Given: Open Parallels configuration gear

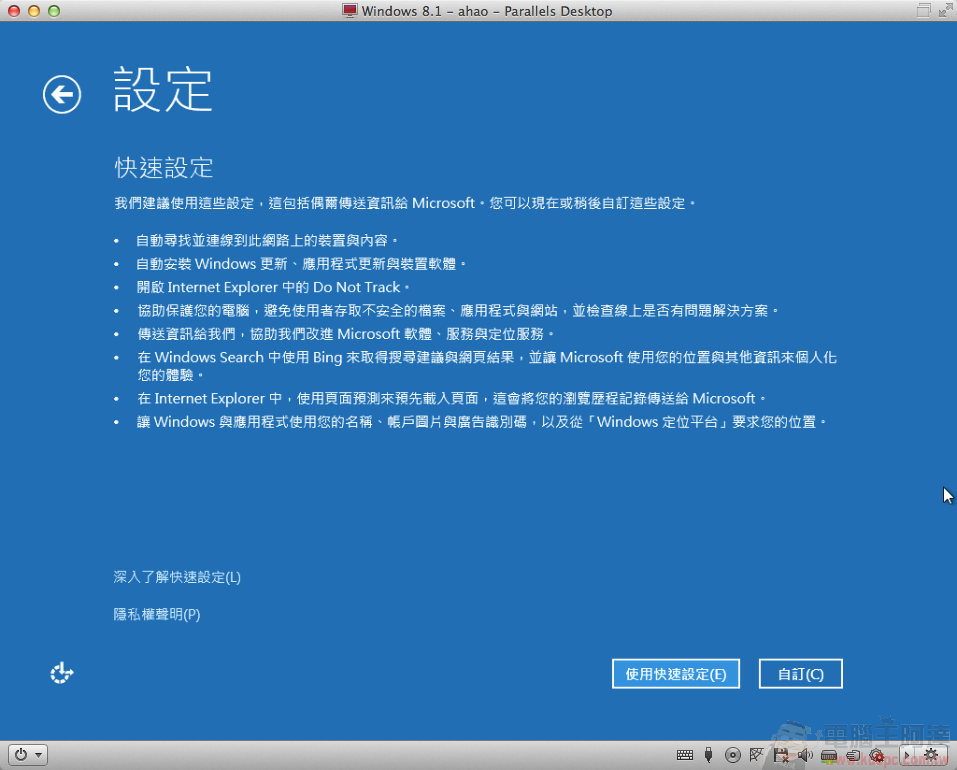Looking at the screenshot, I should click(x=931, y=755).
